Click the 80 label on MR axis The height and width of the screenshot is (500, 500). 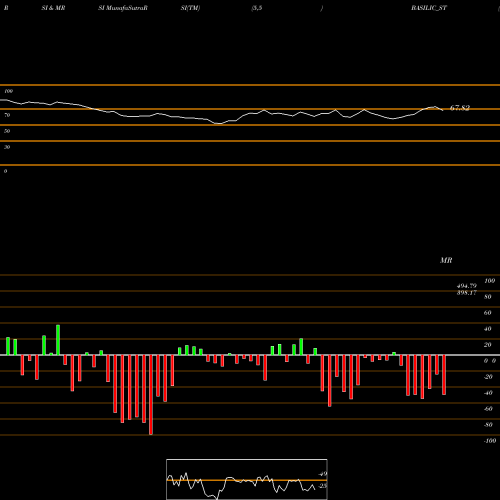point(488,297)
